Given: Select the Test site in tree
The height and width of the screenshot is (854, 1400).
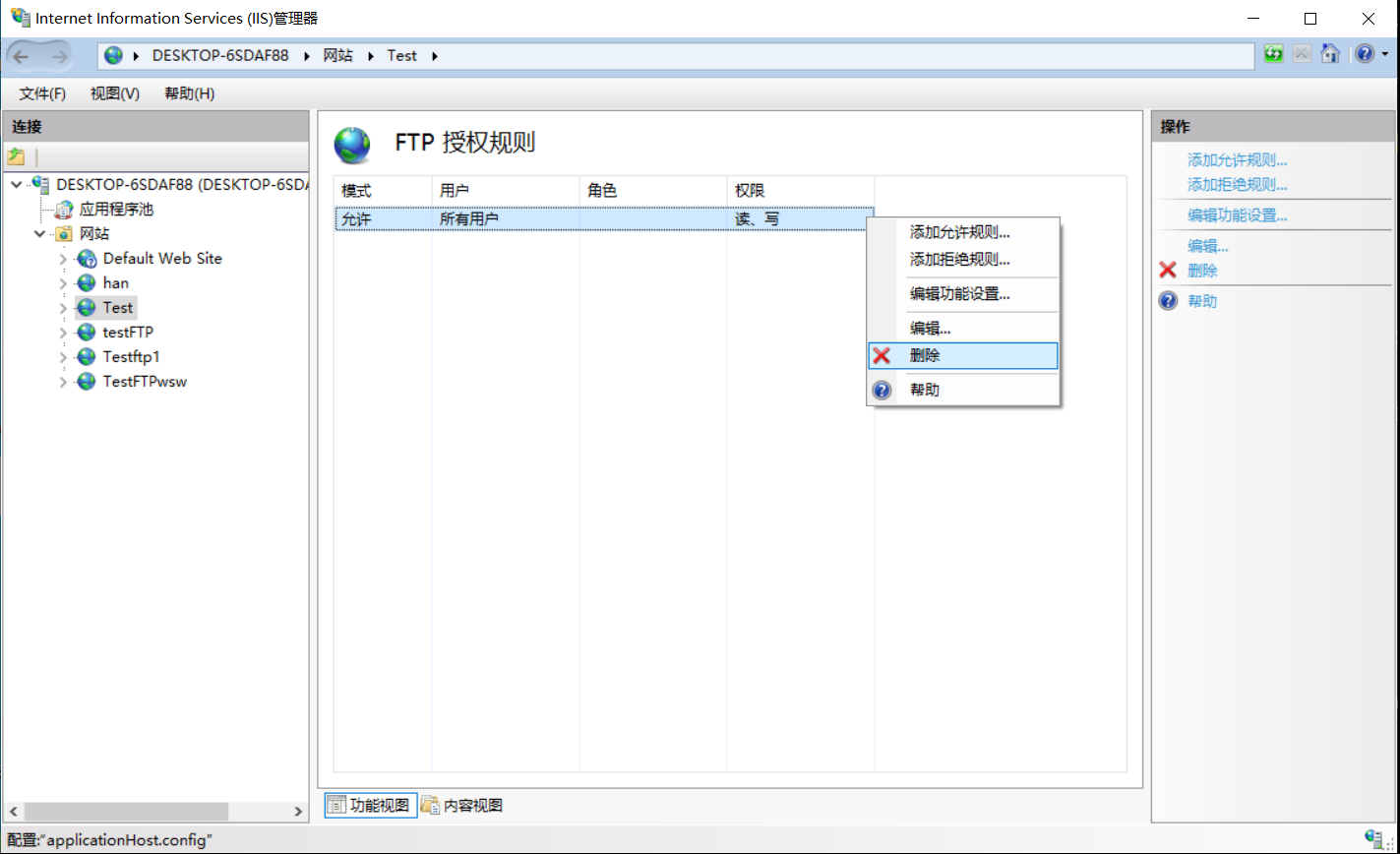Looking at the screenshot, I should coord(117,307).
